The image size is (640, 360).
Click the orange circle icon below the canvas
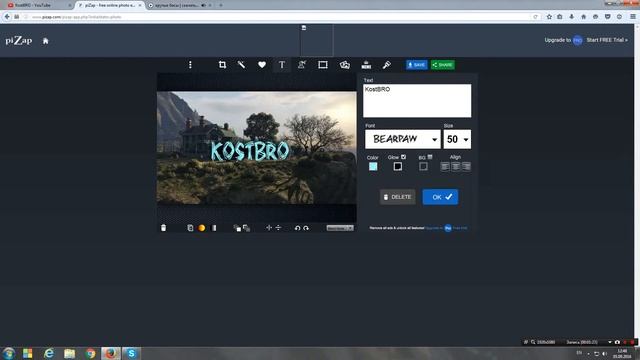coord(202,228)
